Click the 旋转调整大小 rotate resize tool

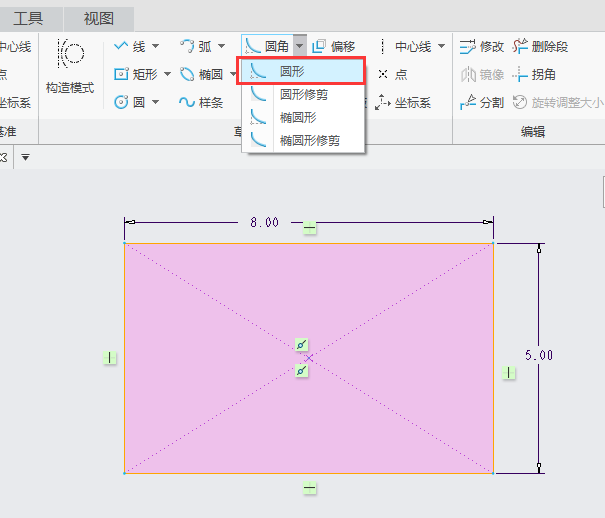pyautogui.click(x=558, y=103)
